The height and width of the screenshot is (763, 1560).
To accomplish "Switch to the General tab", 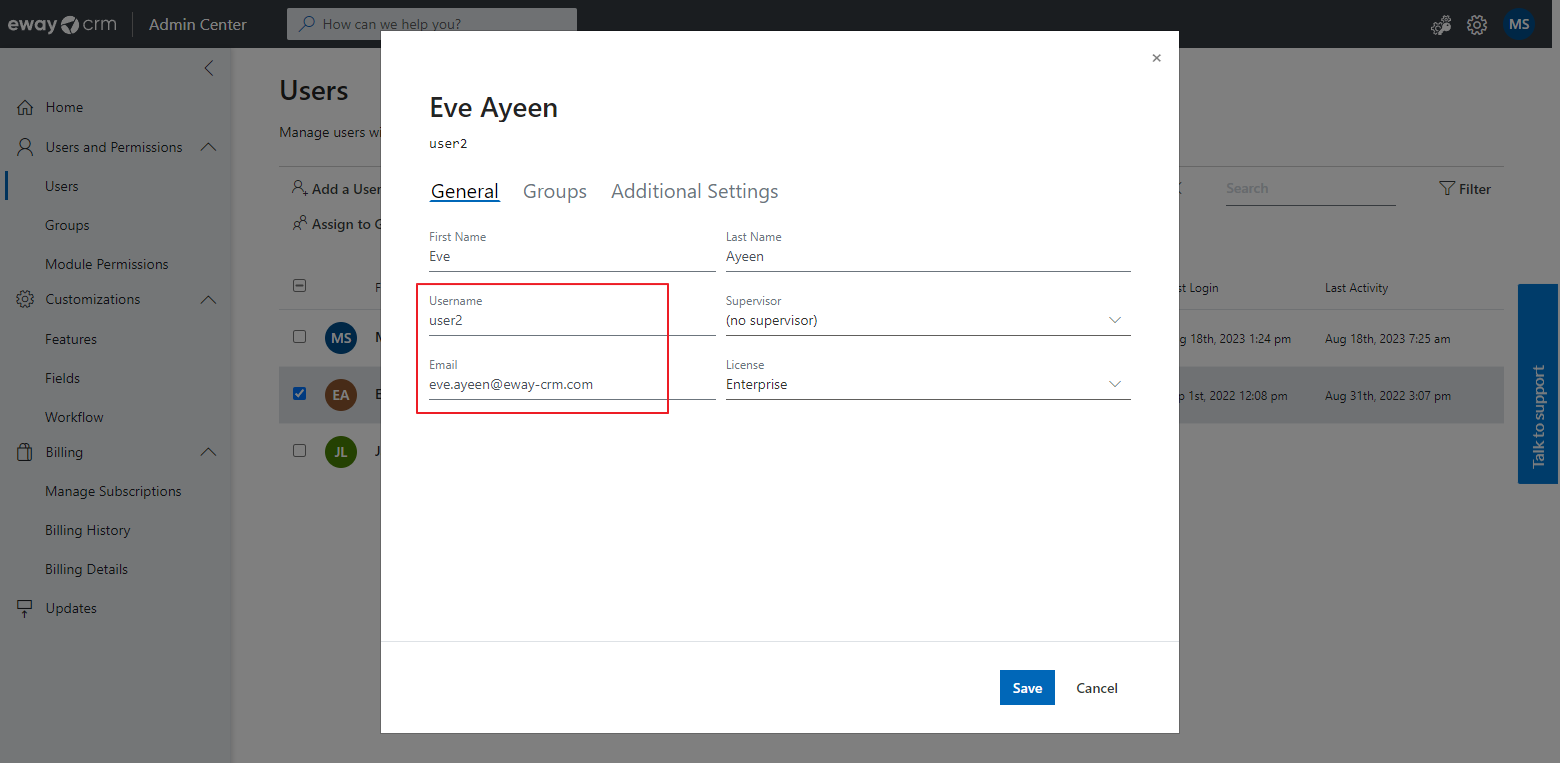I will click(x=465, y=191).
